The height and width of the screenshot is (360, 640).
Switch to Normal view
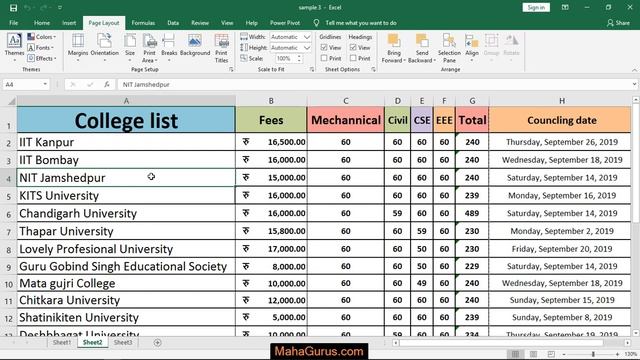click(x=516, y=354)
